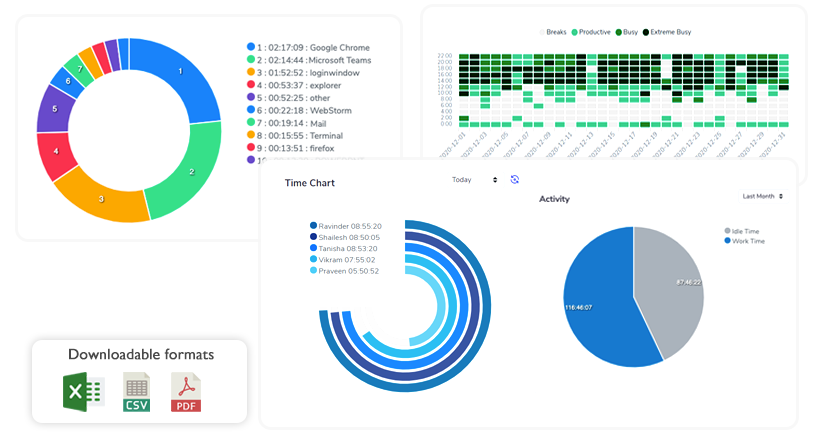Click the PDF file format icon

(x=186, y=392)
